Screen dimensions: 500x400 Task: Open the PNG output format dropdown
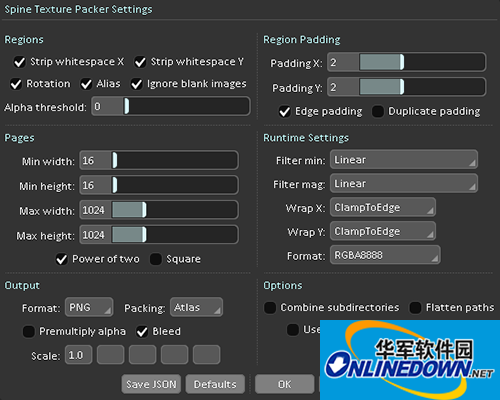(89, 307)
